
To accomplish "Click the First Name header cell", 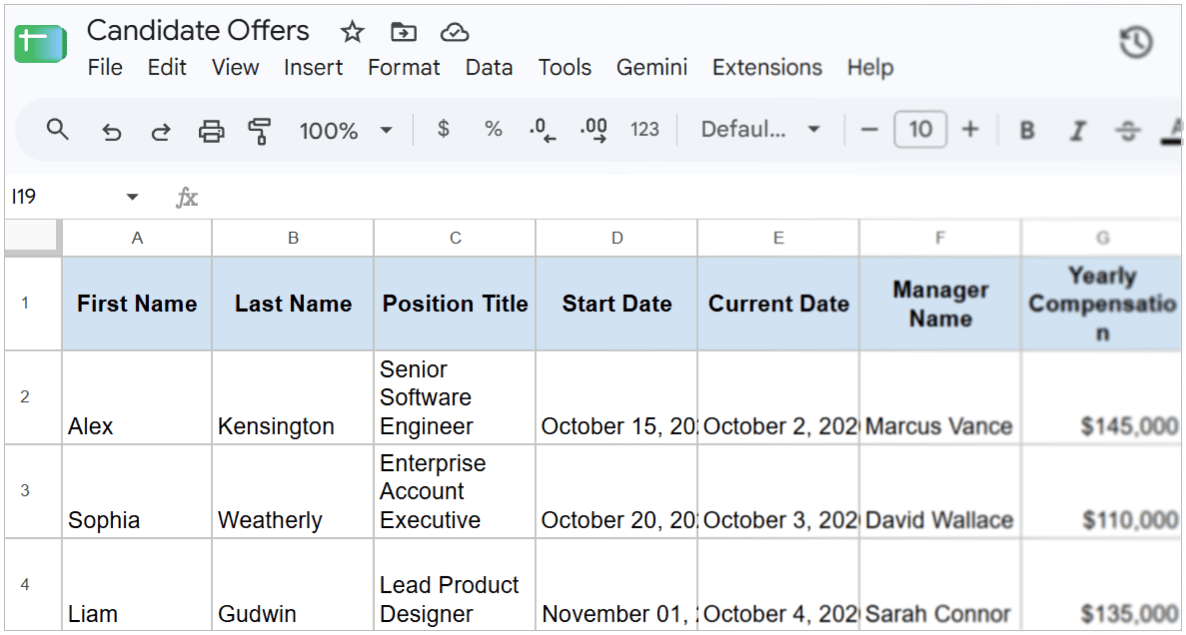I will (137, 303).
